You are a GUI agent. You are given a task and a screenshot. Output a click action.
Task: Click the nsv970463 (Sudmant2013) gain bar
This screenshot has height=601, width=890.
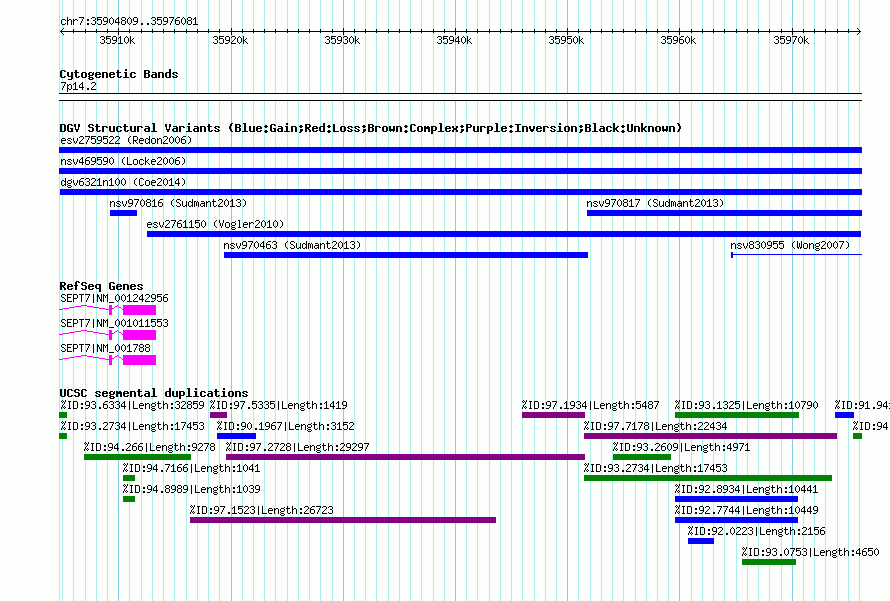coord(406,255)
